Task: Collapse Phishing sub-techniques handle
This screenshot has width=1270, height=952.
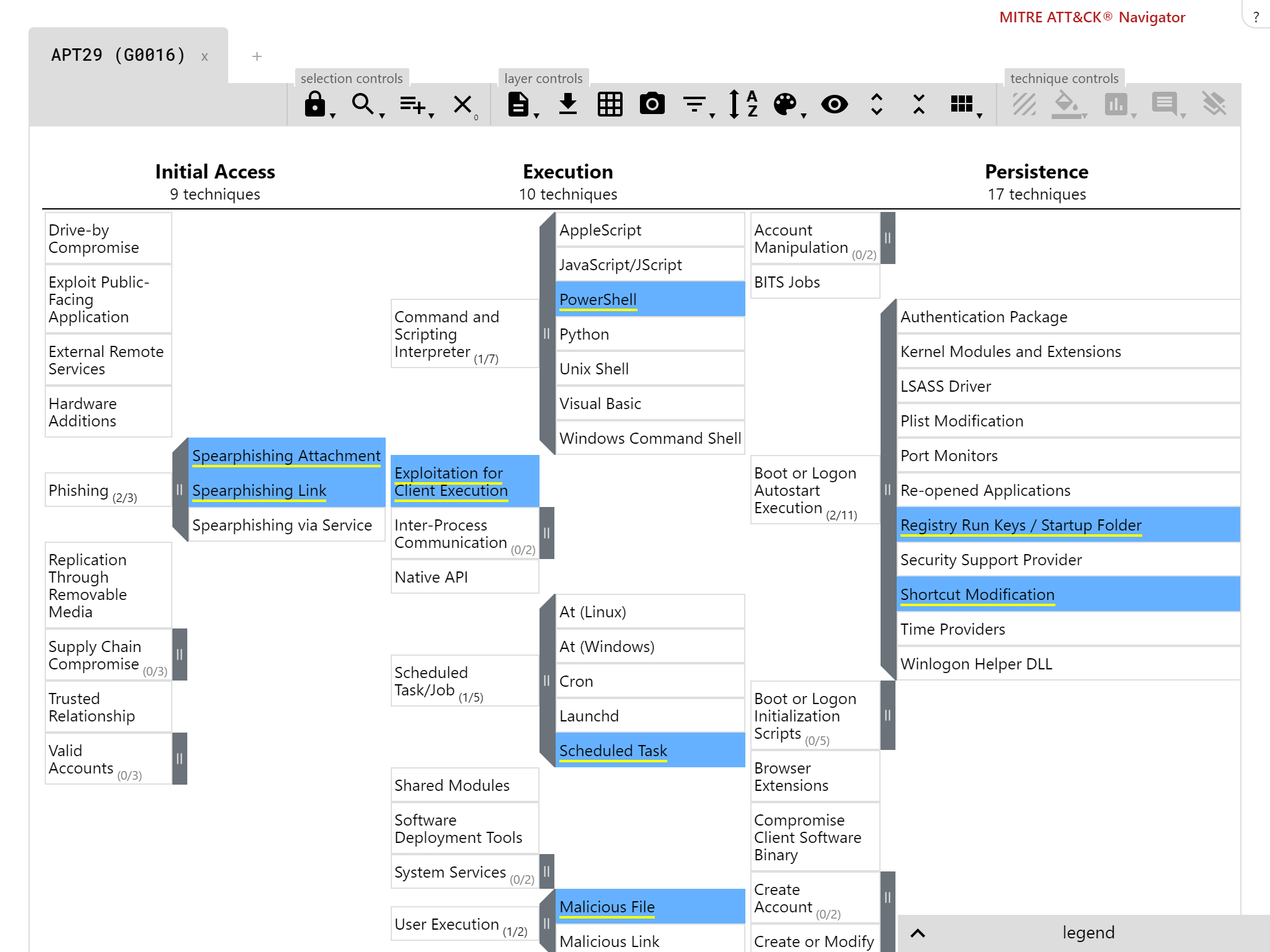Action: pos(180,490)
